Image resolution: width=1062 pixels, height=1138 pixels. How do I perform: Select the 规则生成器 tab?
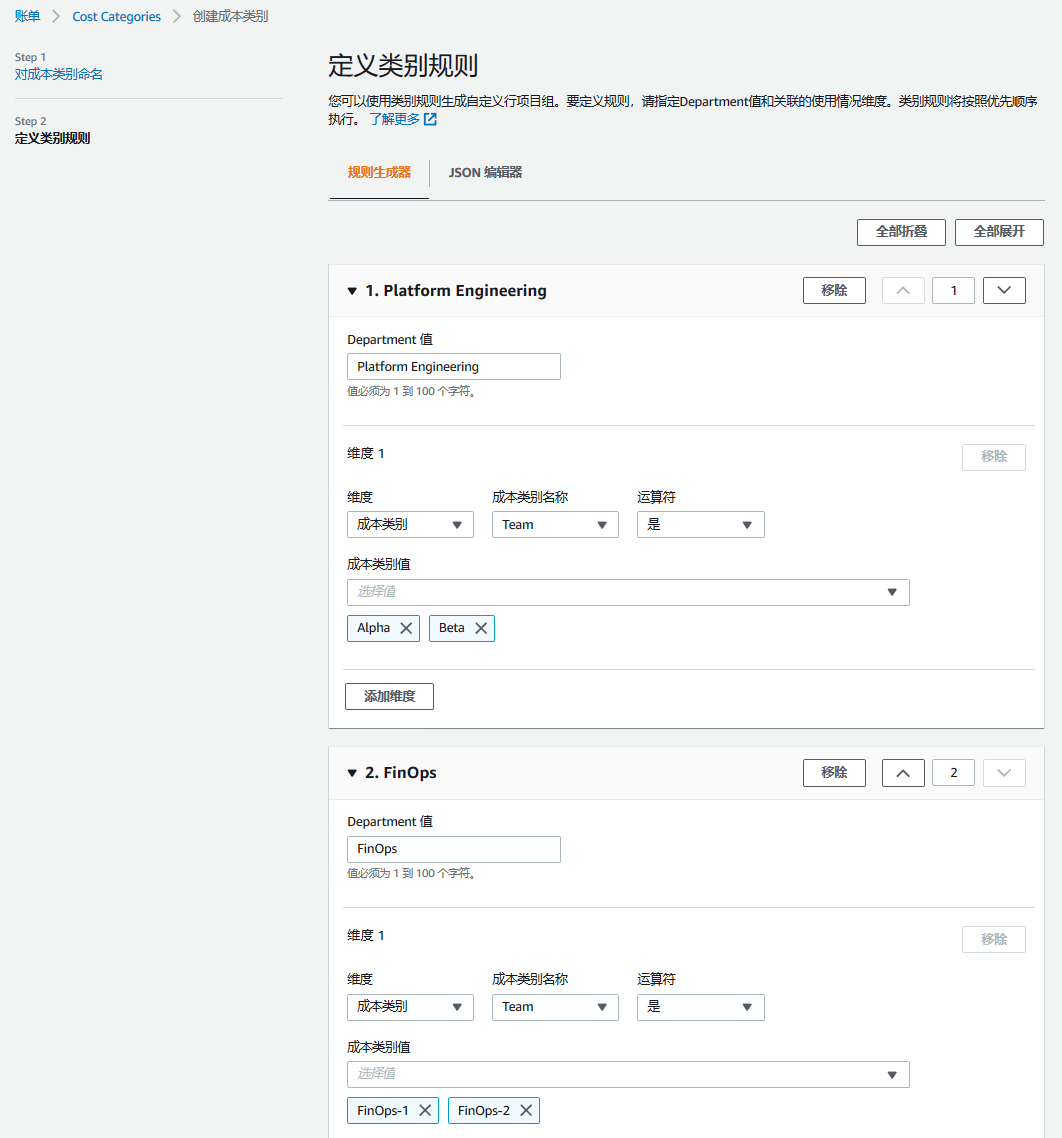point(379,172)
